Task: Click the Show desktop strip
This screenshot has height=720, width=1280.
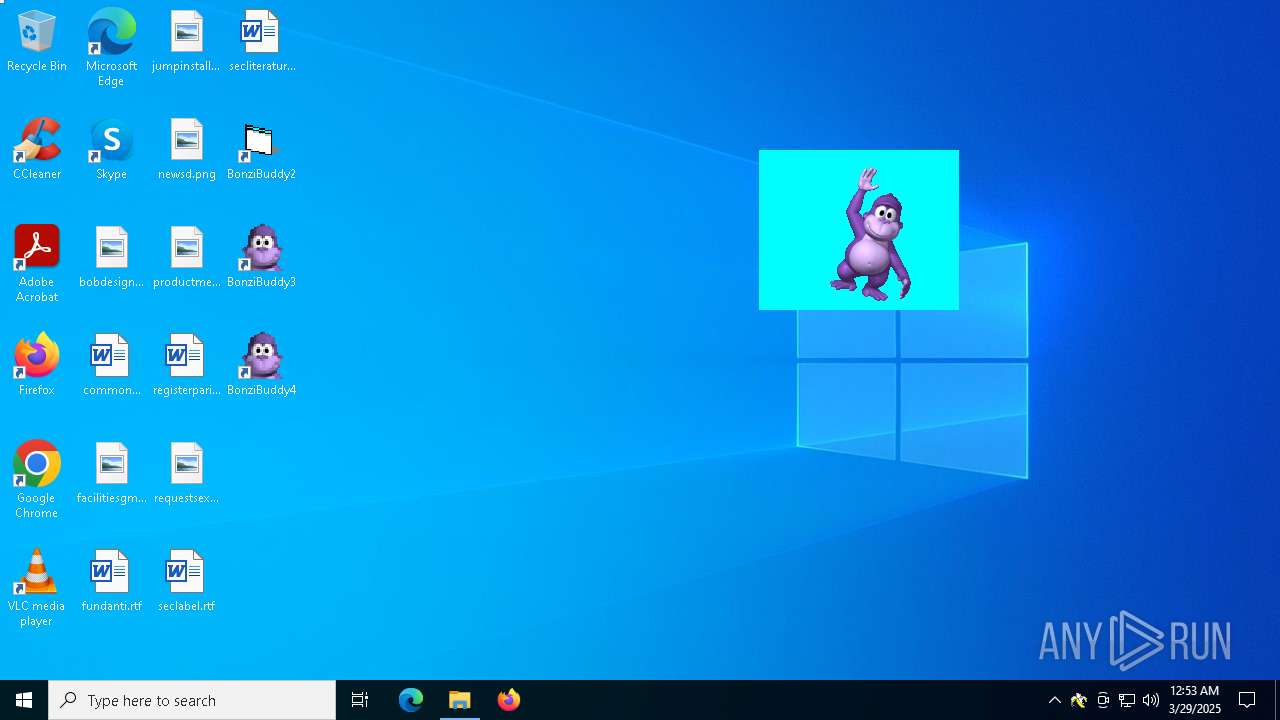Action: point(1277,700)
